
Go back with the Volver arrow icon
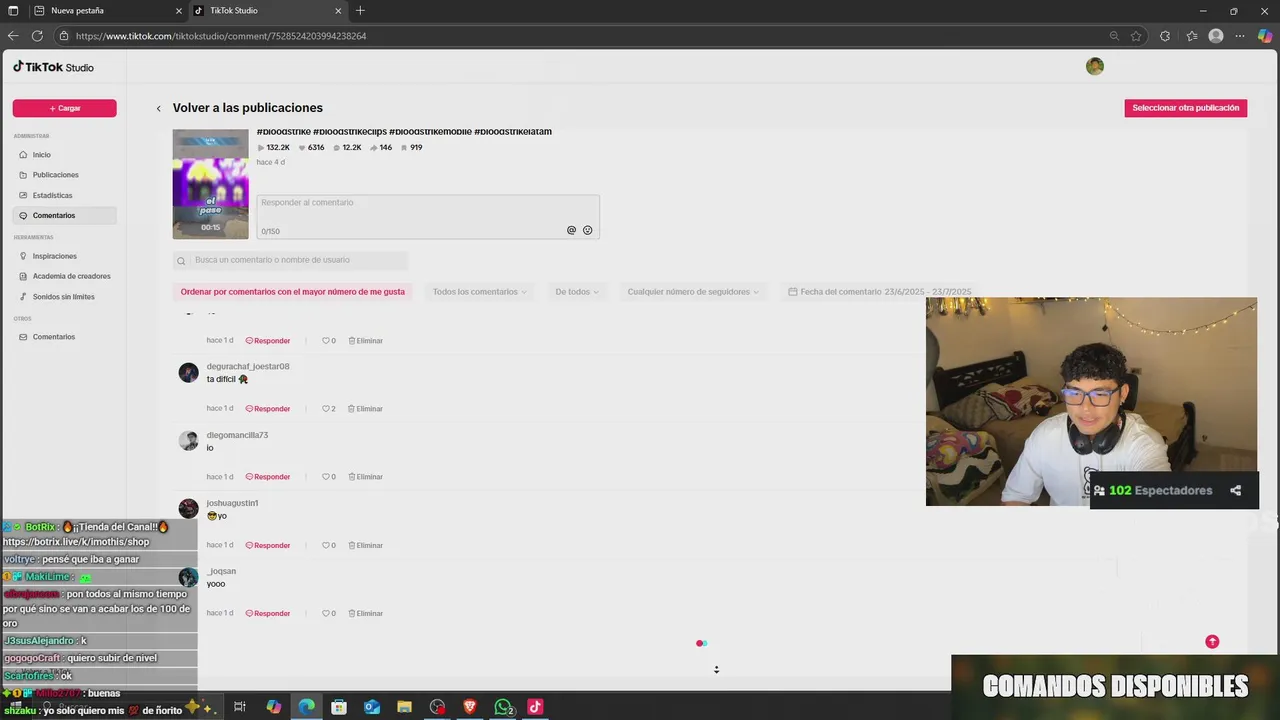[x=158, y=108]
